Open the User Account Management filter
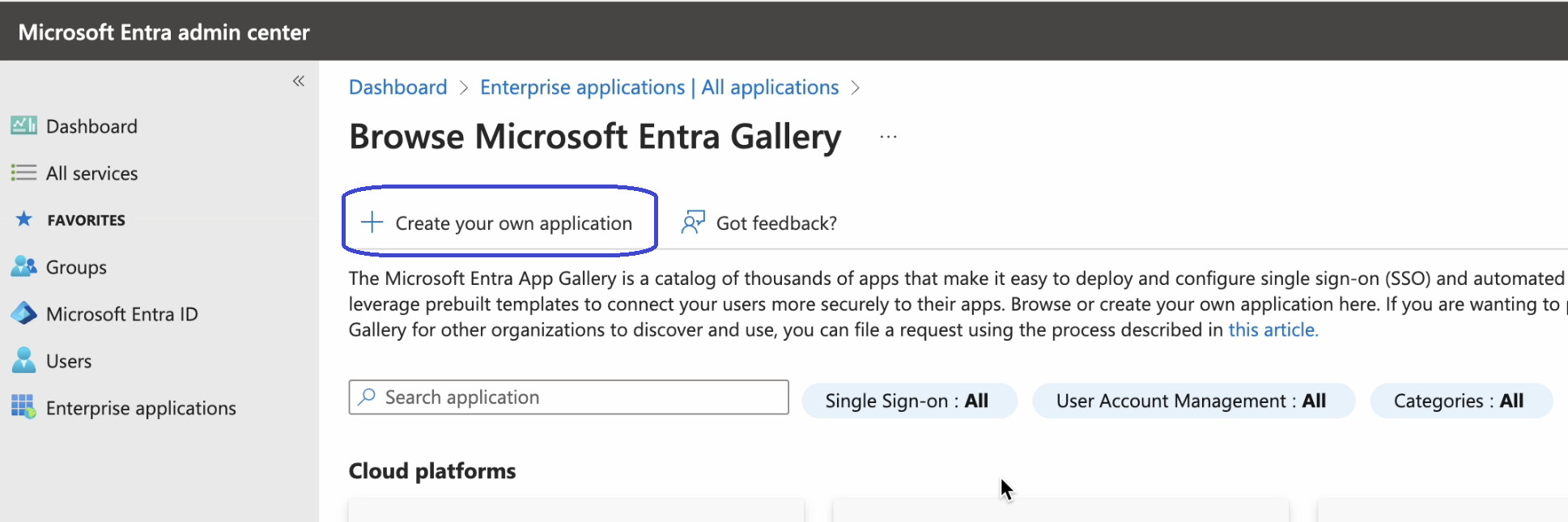Viewport: 1568px width, 522px height. (x=1192, y=401)
